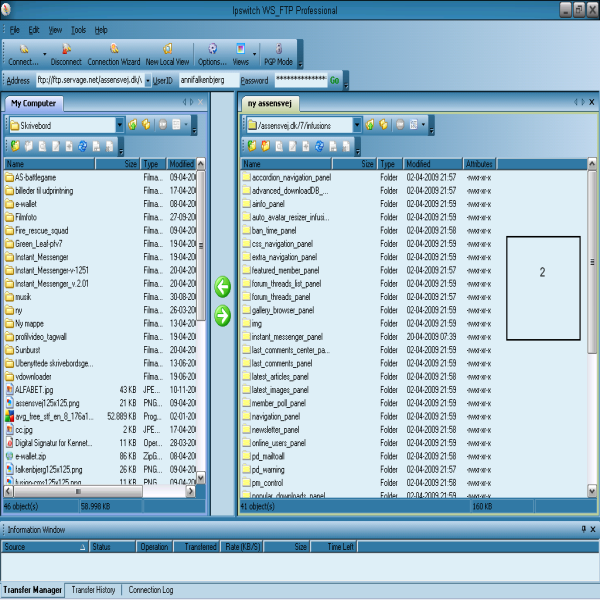Screen dimensions: 600x600
Task: Open the Skrivebord folder dropdown
Action: [x=120, y=125]
